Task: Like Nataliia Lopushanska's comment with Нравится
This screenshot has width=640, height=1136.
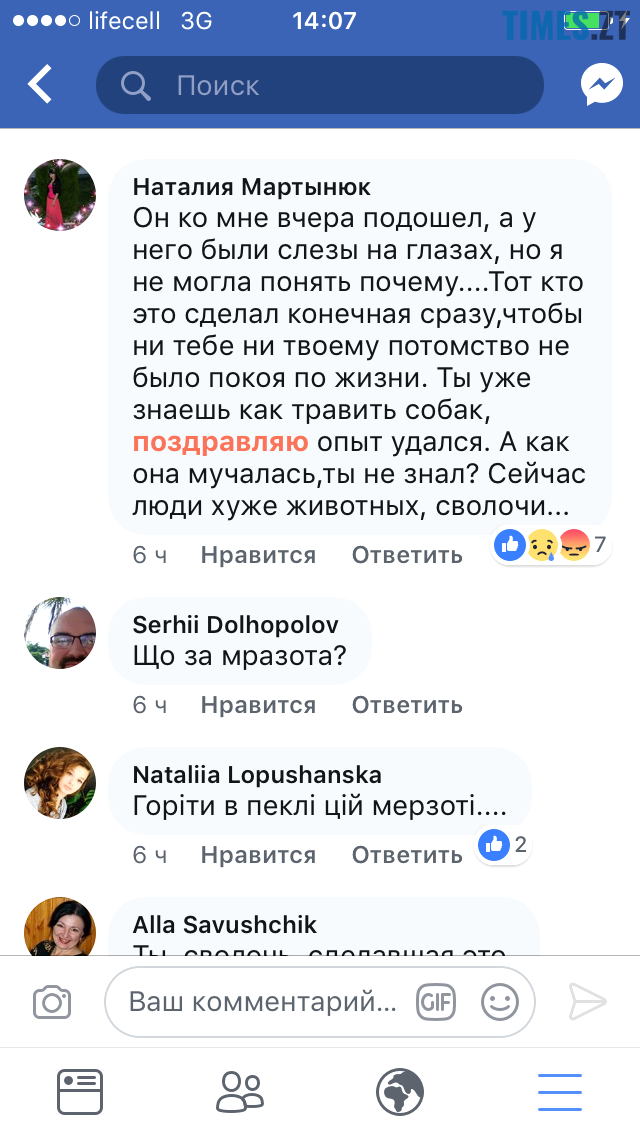Action: point(258,855)
